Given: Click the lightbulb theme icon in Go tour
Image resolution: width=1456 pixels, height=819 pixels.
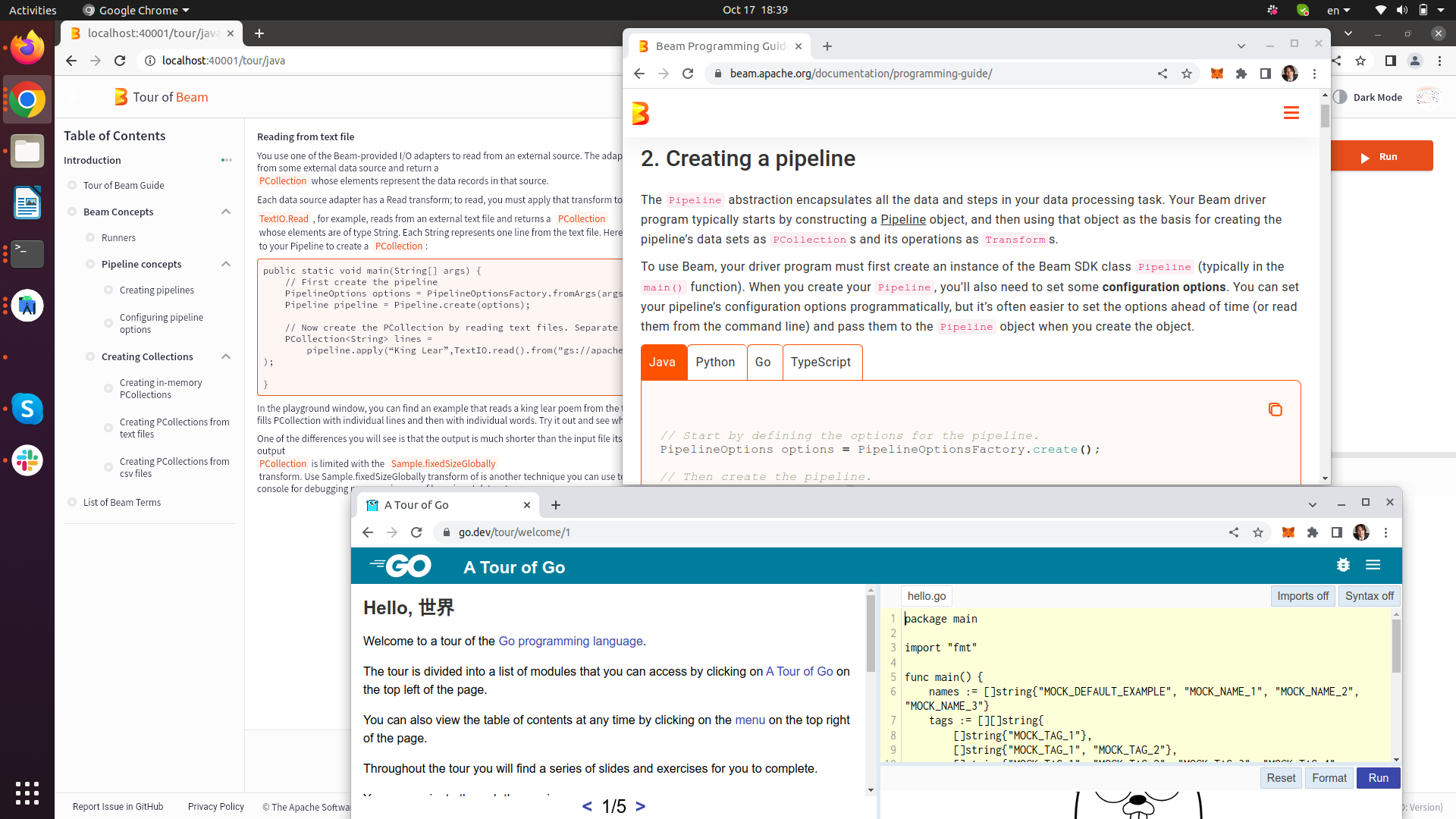Looking at the screenshot, I should [1343, 565].
